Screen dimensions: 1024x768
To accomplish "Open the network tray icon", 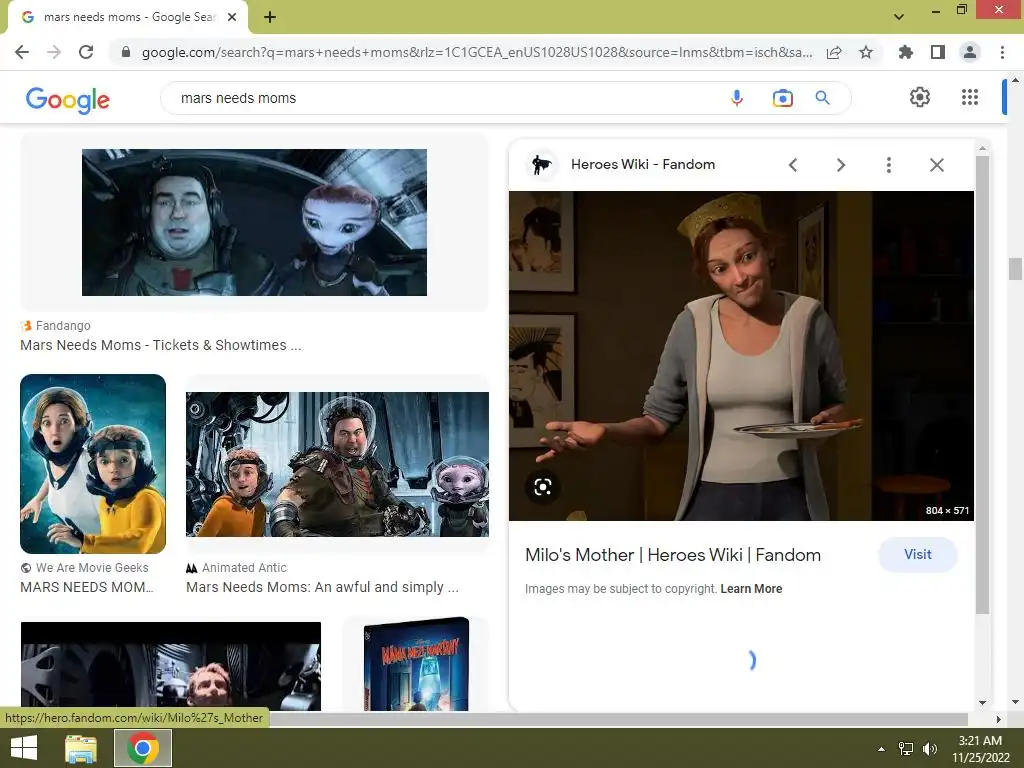I will tap(906, 749).
